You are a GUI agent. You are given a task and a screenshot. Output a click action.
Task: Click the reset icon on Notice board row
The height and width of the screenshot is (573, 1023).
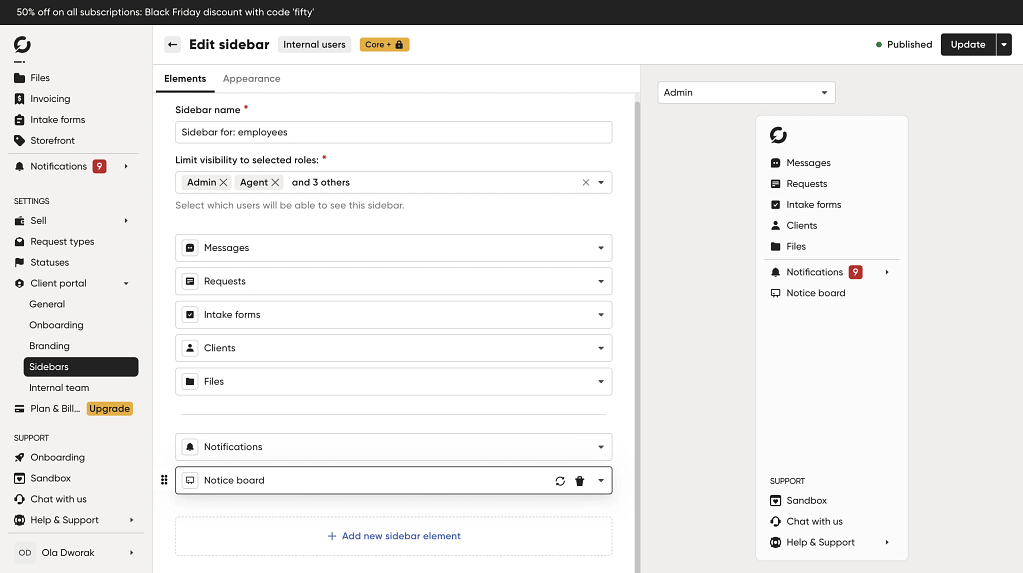pyautogui.click(x=560, y=481)
